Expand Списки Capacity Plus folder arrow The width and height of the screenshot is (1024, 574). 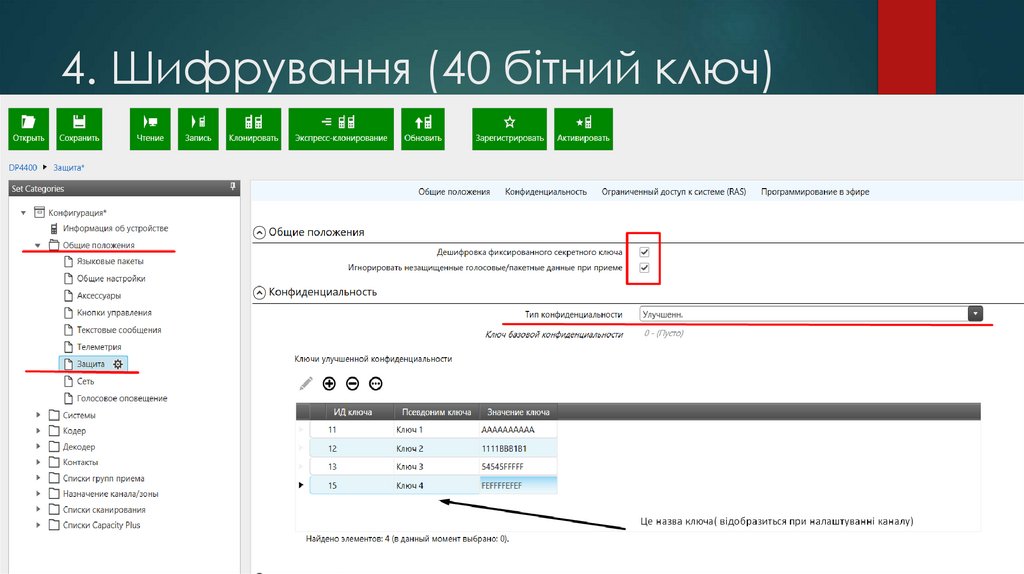click(38, 524)
